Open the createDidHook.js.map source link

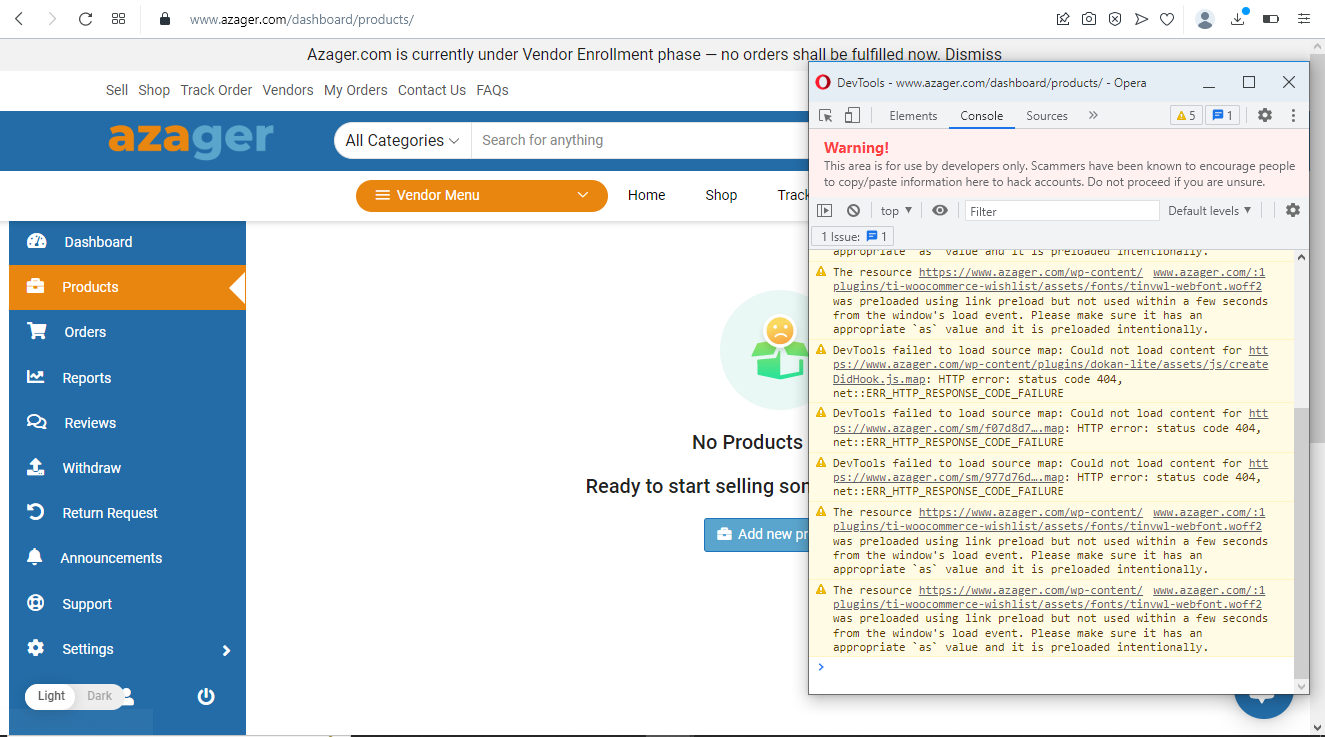1050,365
